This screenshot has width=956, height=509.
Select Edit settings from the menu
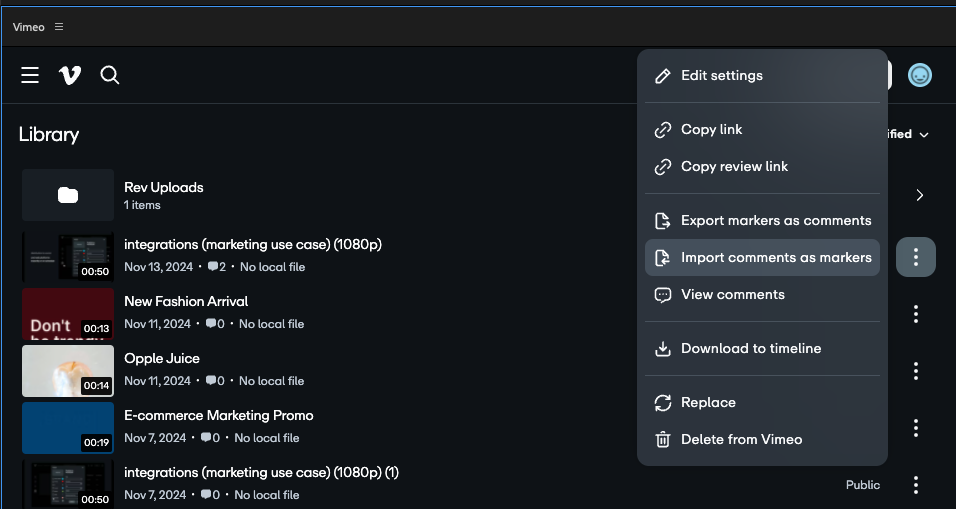(x=721, y=76)
